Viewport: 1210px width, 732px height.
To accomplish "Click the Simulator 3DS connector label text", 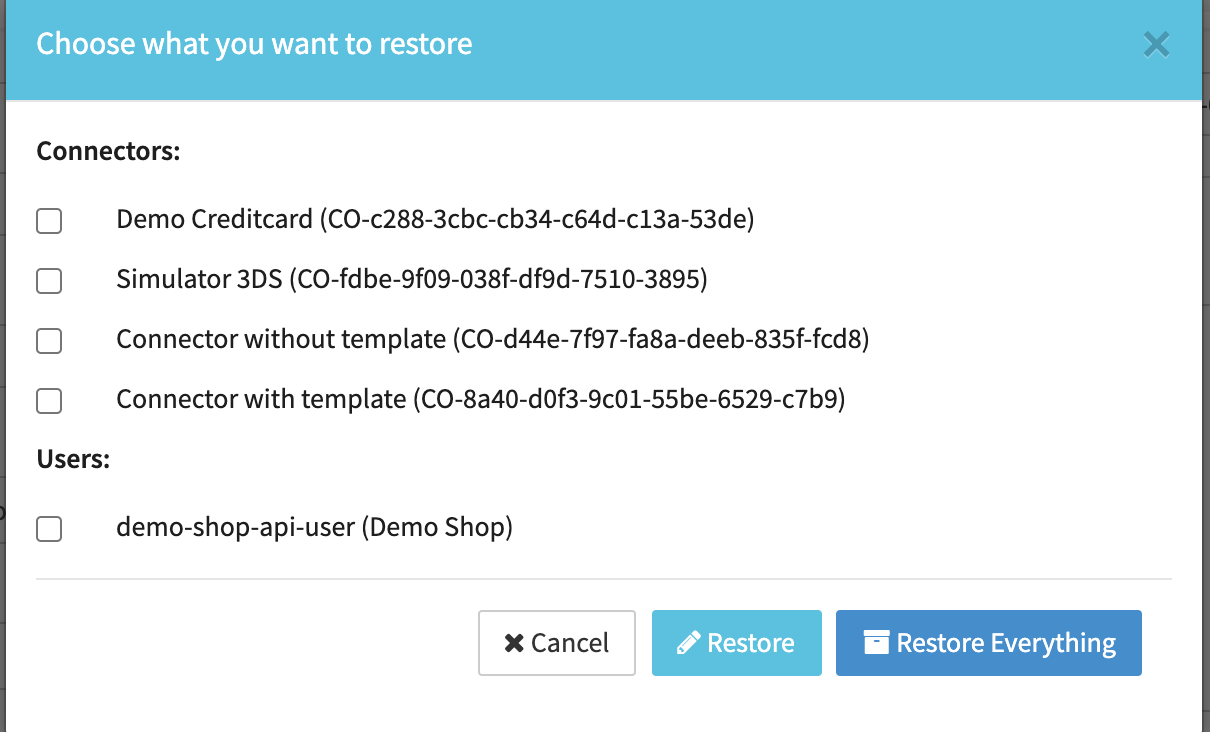I will (411, 279).
